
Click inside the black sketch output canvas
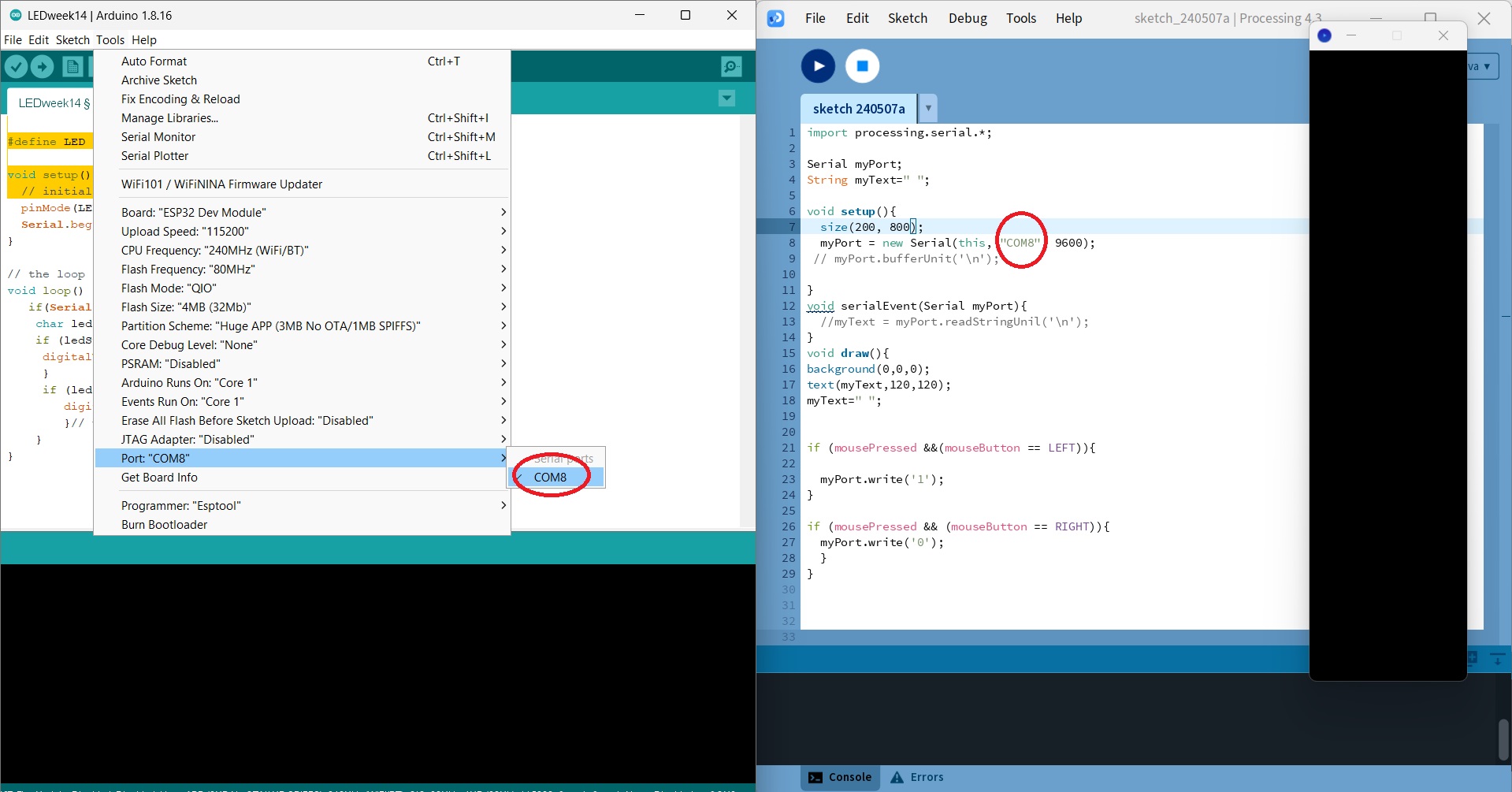pos(1388,365)
